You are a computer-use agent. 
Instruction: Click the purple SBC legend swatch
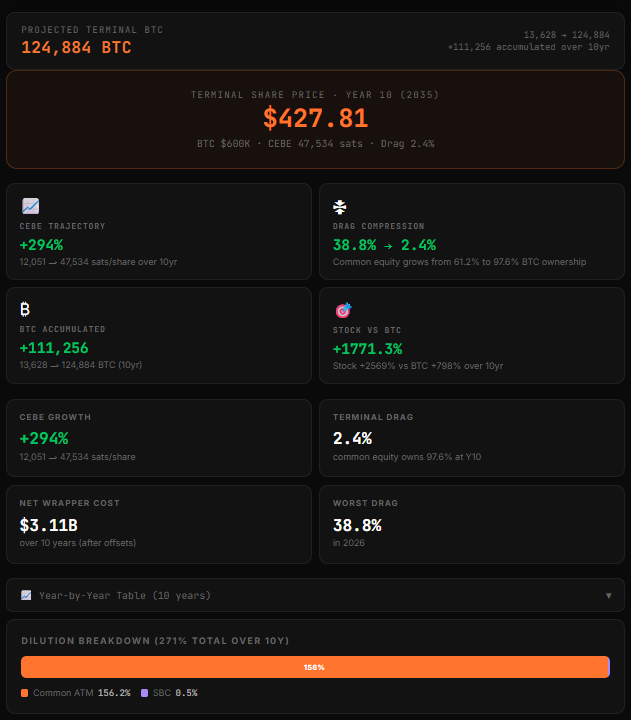[x=144, y=693]
